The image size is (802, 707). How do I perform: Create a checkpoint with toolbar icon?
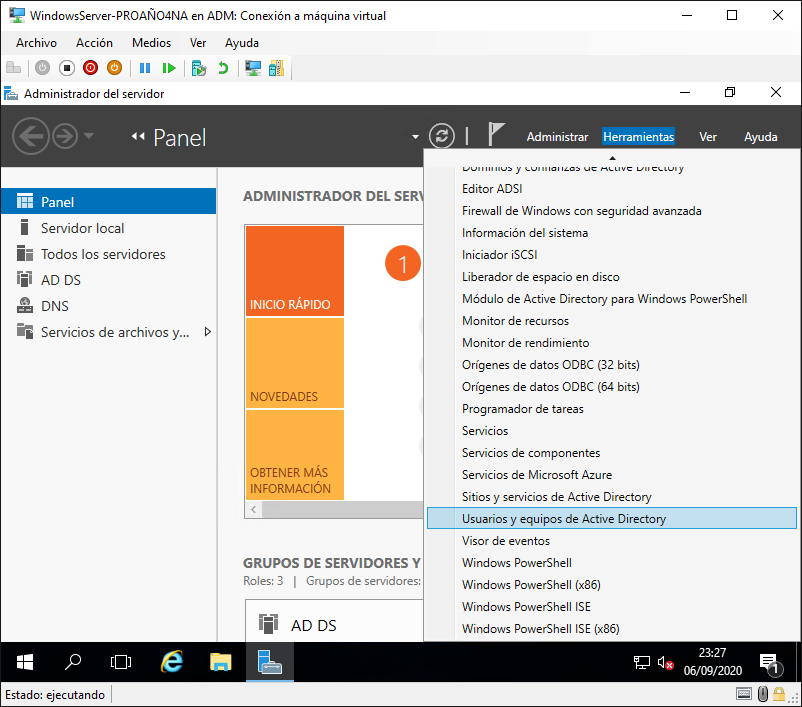coord(198,68)
